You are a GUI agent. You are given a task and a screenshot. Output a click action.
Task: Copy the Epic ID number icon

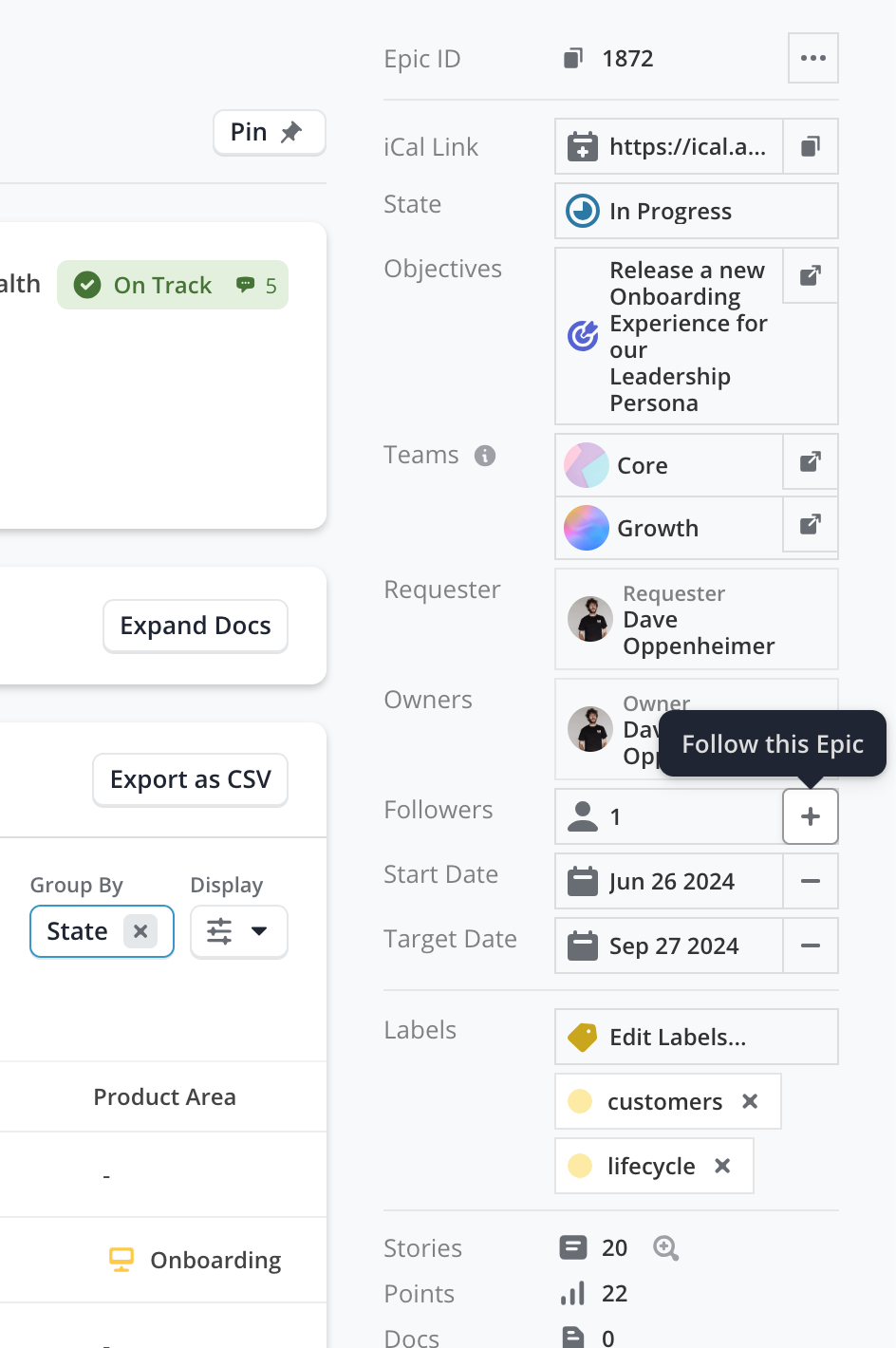[573, 59]
